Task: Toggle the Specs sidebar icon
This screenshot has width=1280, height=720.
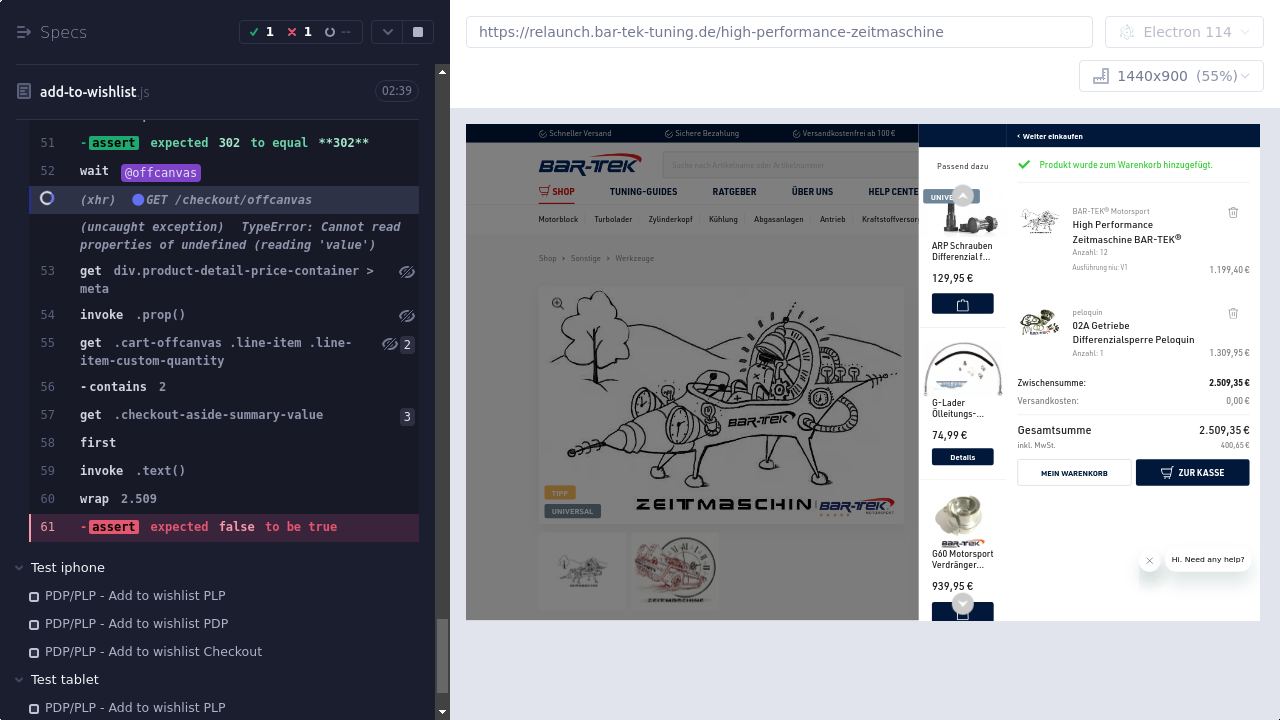Action: coord(24,32)
